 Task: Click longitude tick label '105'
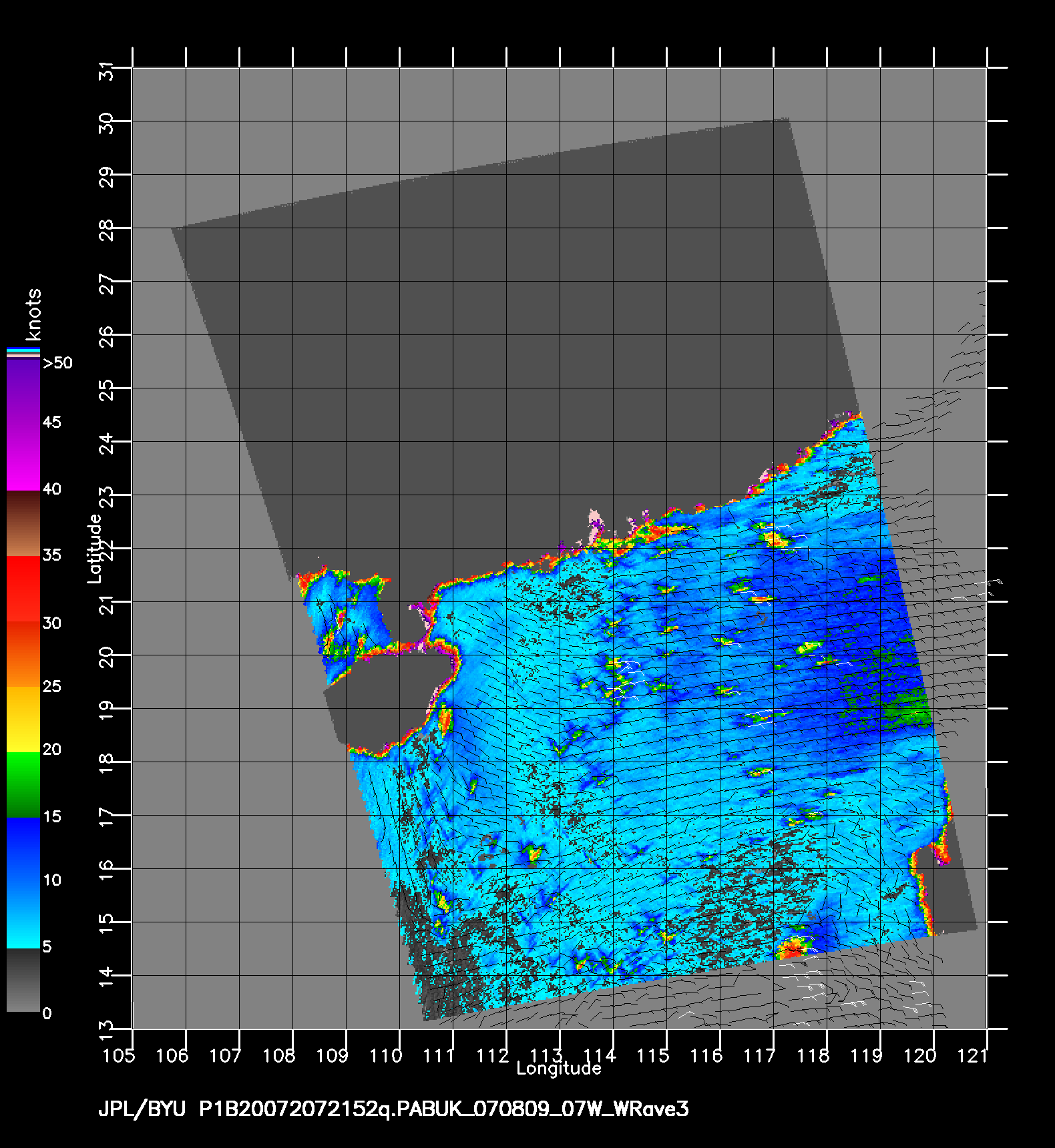(119, 1056)
